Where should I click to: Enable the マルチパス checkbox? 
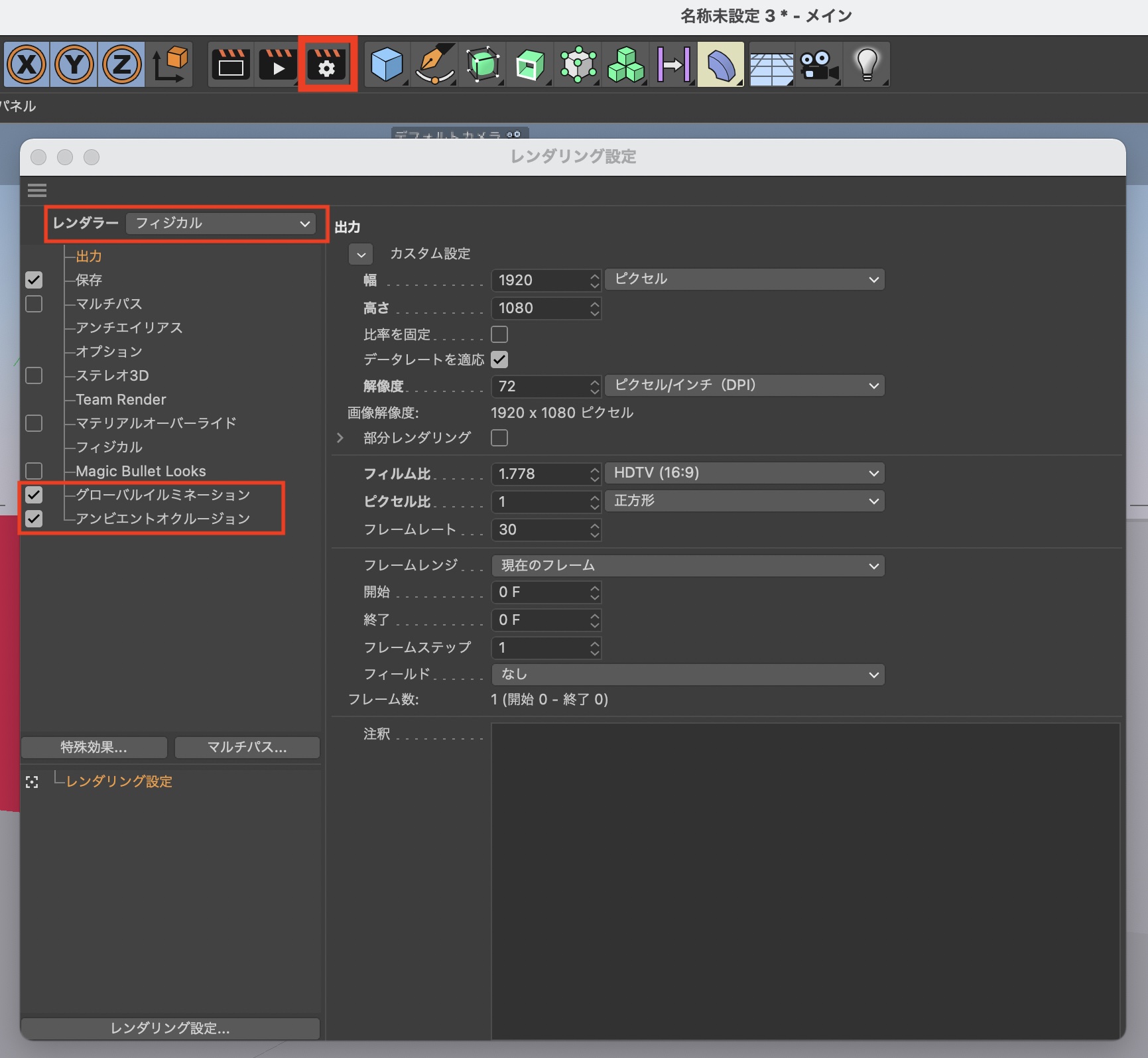click(x=34, y=304)
